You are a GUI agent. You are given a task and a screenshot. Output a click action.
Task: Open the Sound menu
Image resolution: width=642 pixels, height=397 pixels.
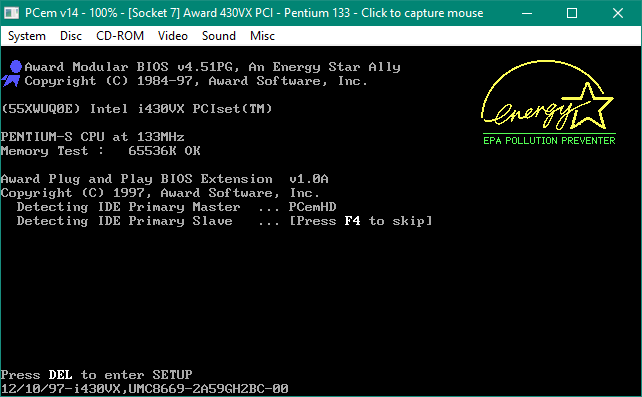click(x=219, y=36)
